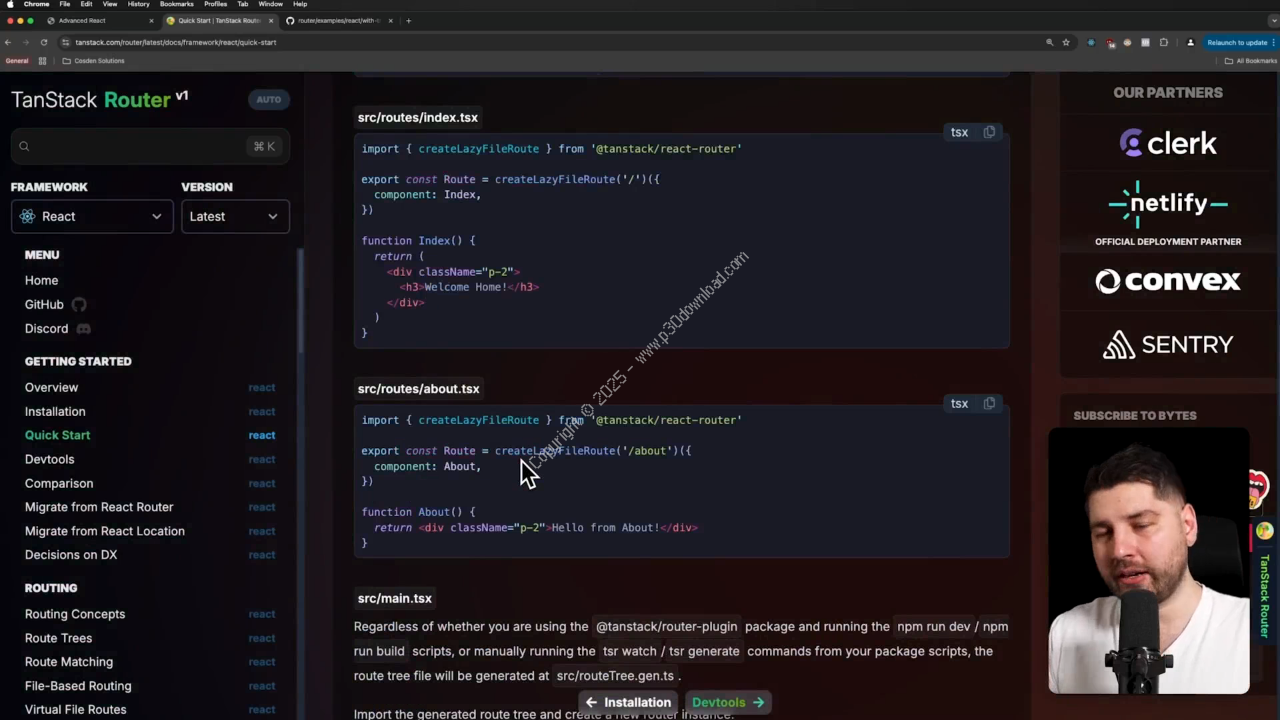Image resolution: width=1280 pixels, height=720 pixels.
Task: Click extension icon with red badge
Action: pyautogui.click(x=1110, y=42)
